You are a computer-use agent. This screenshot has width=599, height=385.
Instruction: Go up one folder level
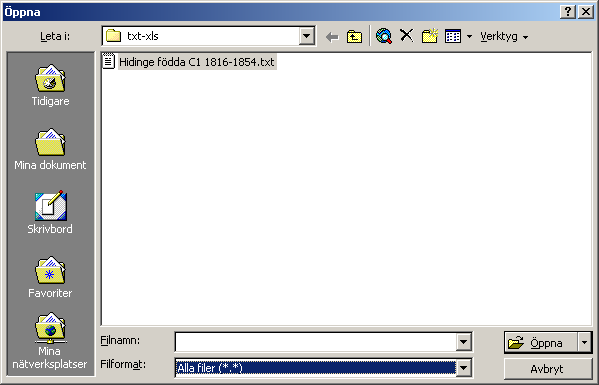click(354, 37)
